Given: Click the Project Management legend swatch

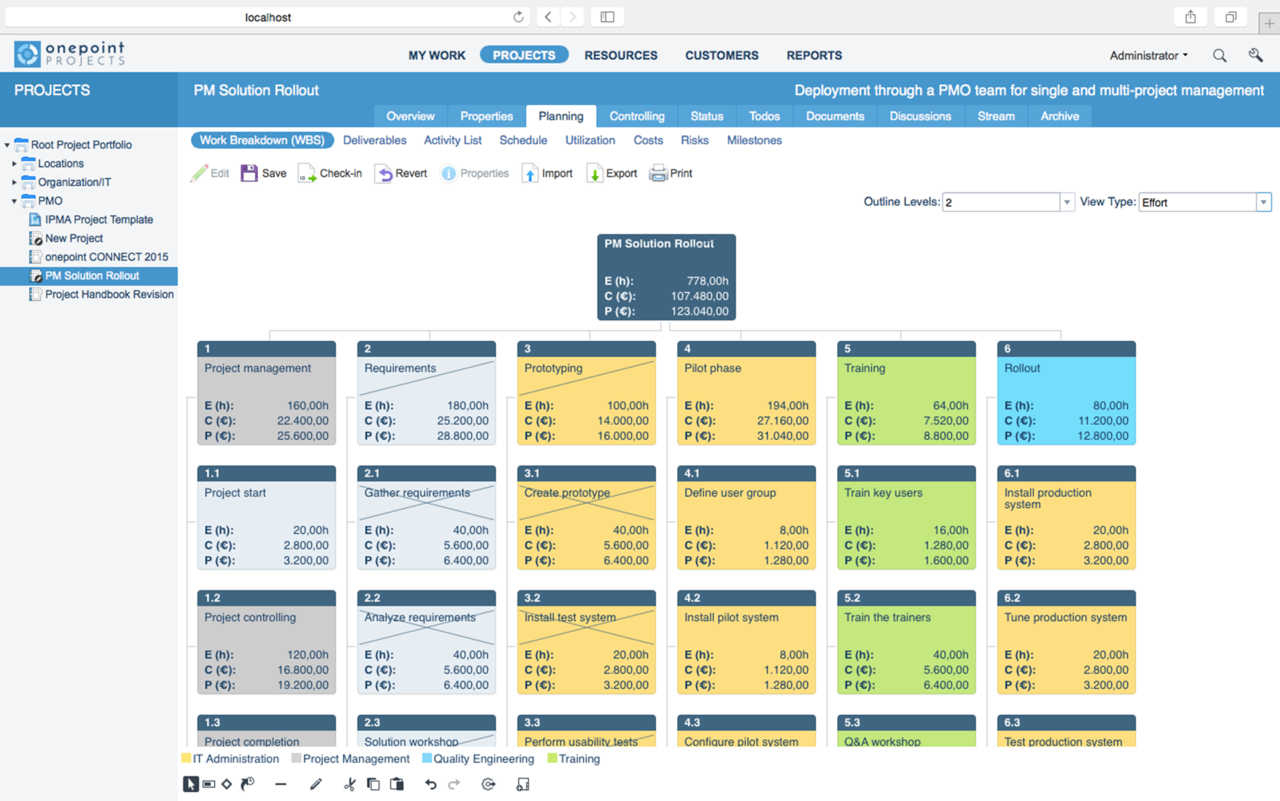Looking at the screenshot, I should point(296,759).
